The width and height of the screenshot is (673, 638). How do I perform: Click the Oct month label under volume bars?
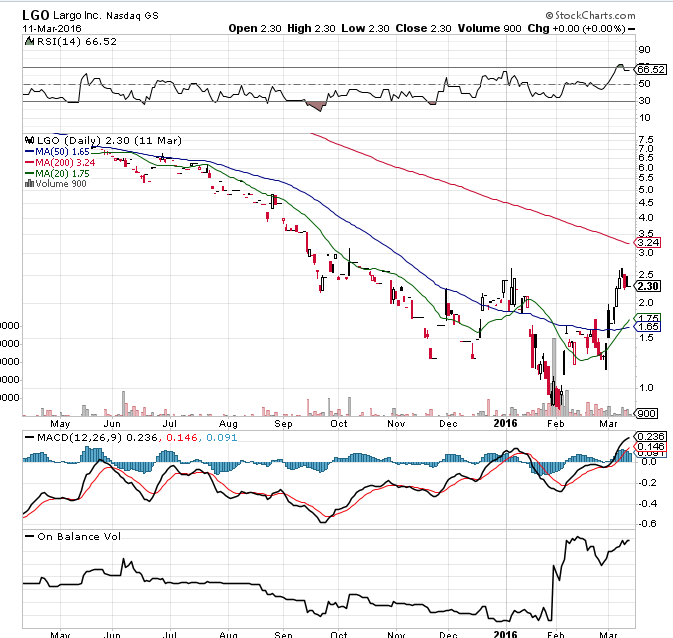338,424
